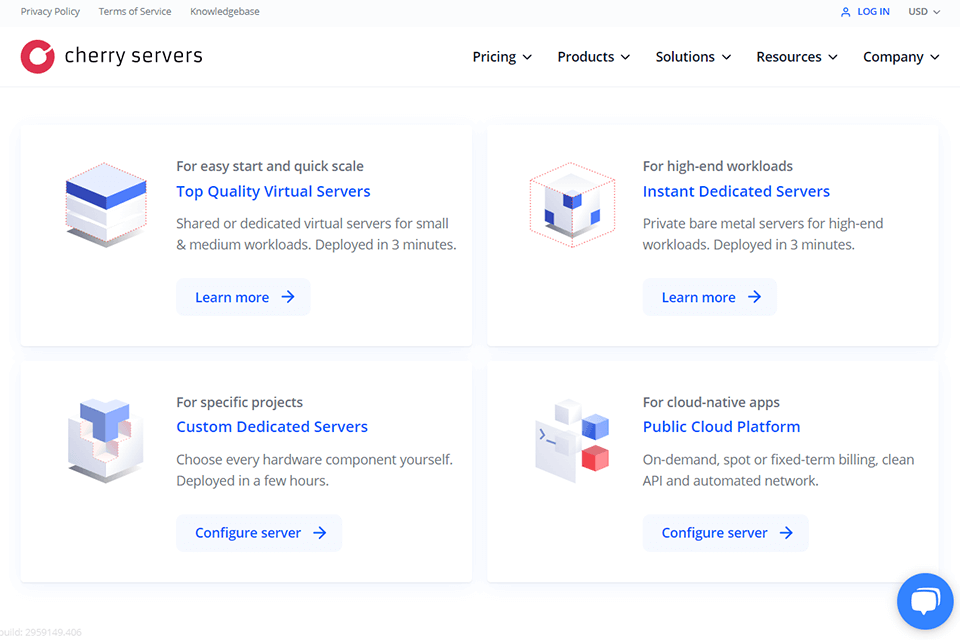Click Learn more under Virtual Servers
The image size is (960, 640).
point(244,297)
